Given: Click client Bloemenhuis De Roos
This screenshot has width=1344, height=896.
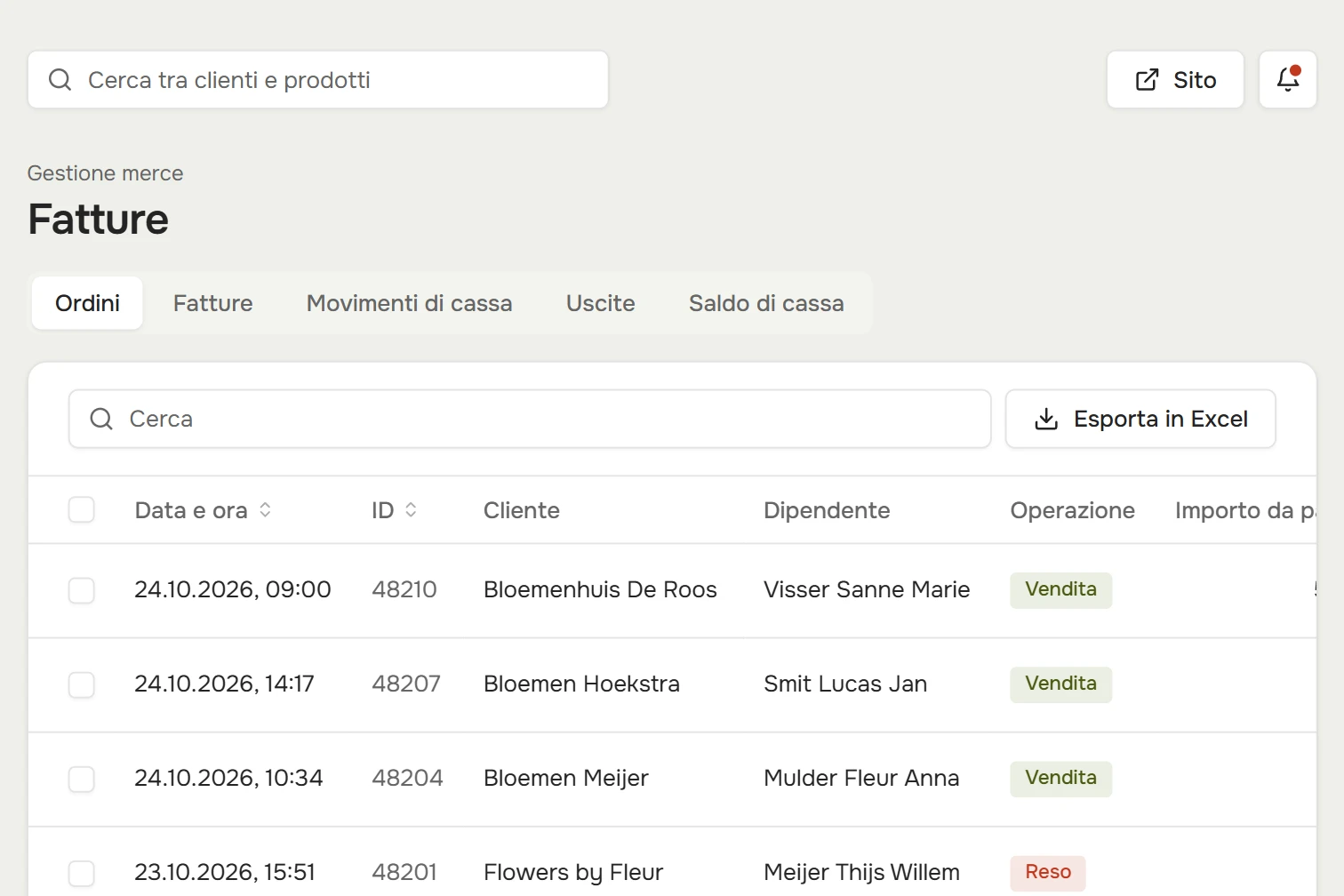Looking at the screenshot, I should click(x=600, y=589).
